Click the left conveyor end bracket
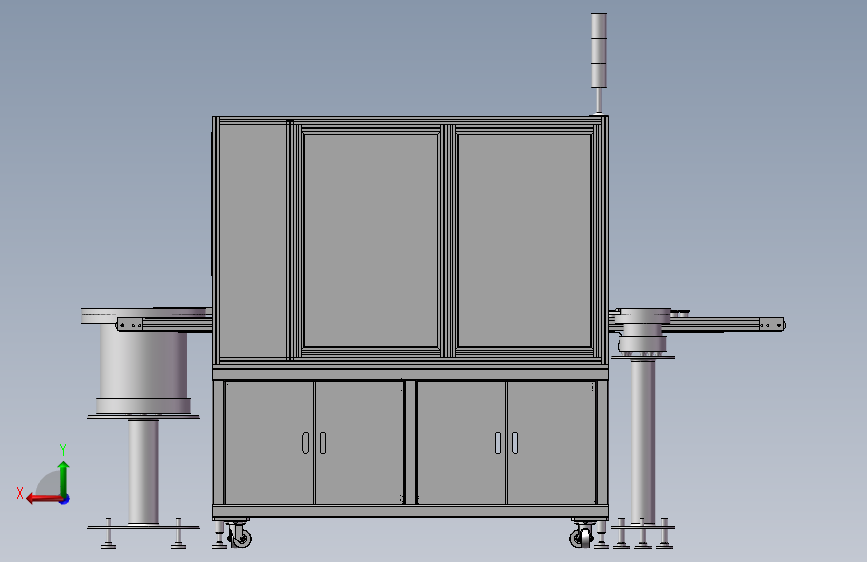 click(x=129, y=325)
